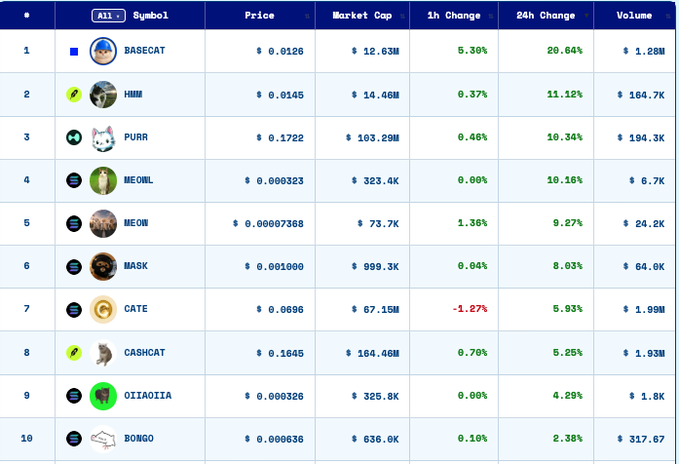Sort the table by Market Cap column

coord(362,16)
